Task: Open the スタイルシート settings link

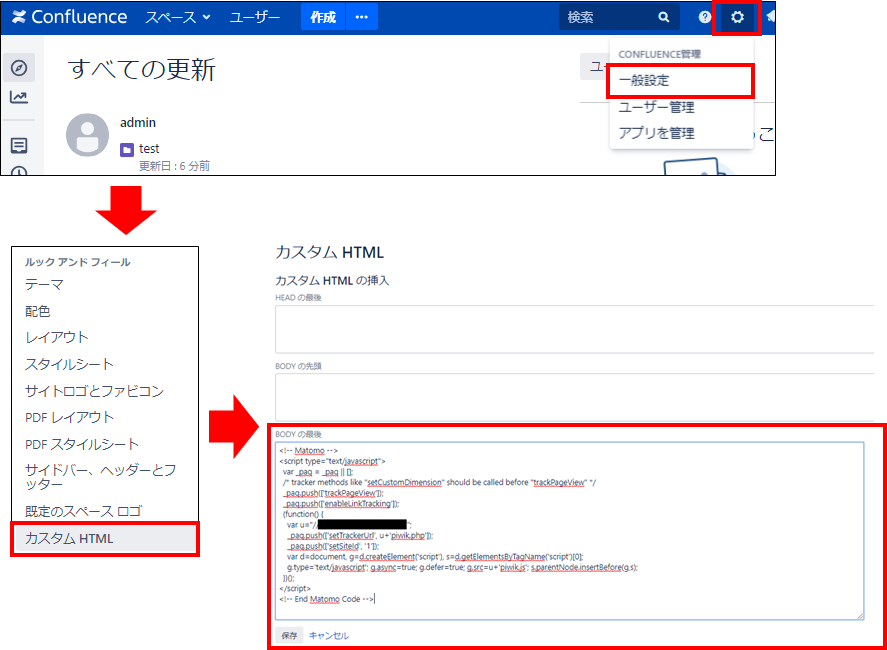Action: click(69, 364)
